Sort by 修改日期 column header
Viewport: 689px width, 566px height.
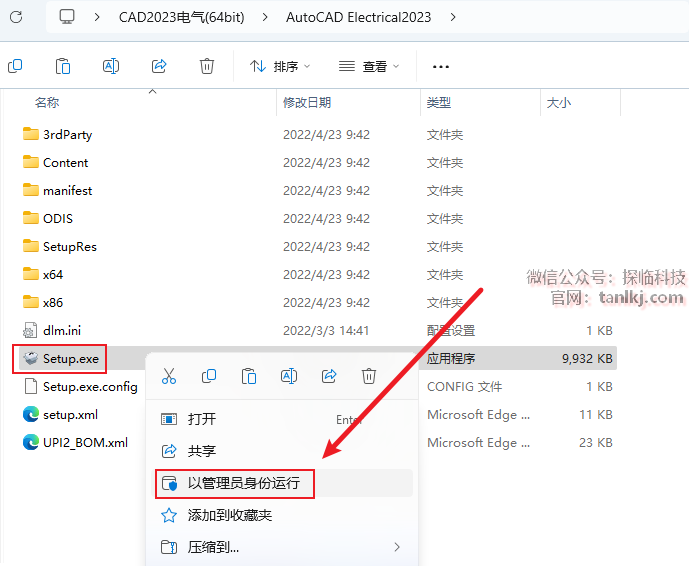(307, 102)
